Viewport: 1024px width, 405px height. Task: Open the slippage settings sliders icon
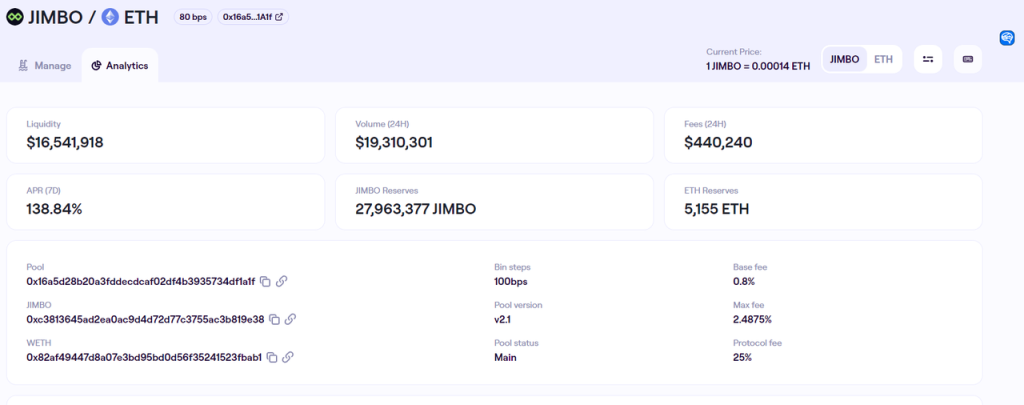(928, 60)
